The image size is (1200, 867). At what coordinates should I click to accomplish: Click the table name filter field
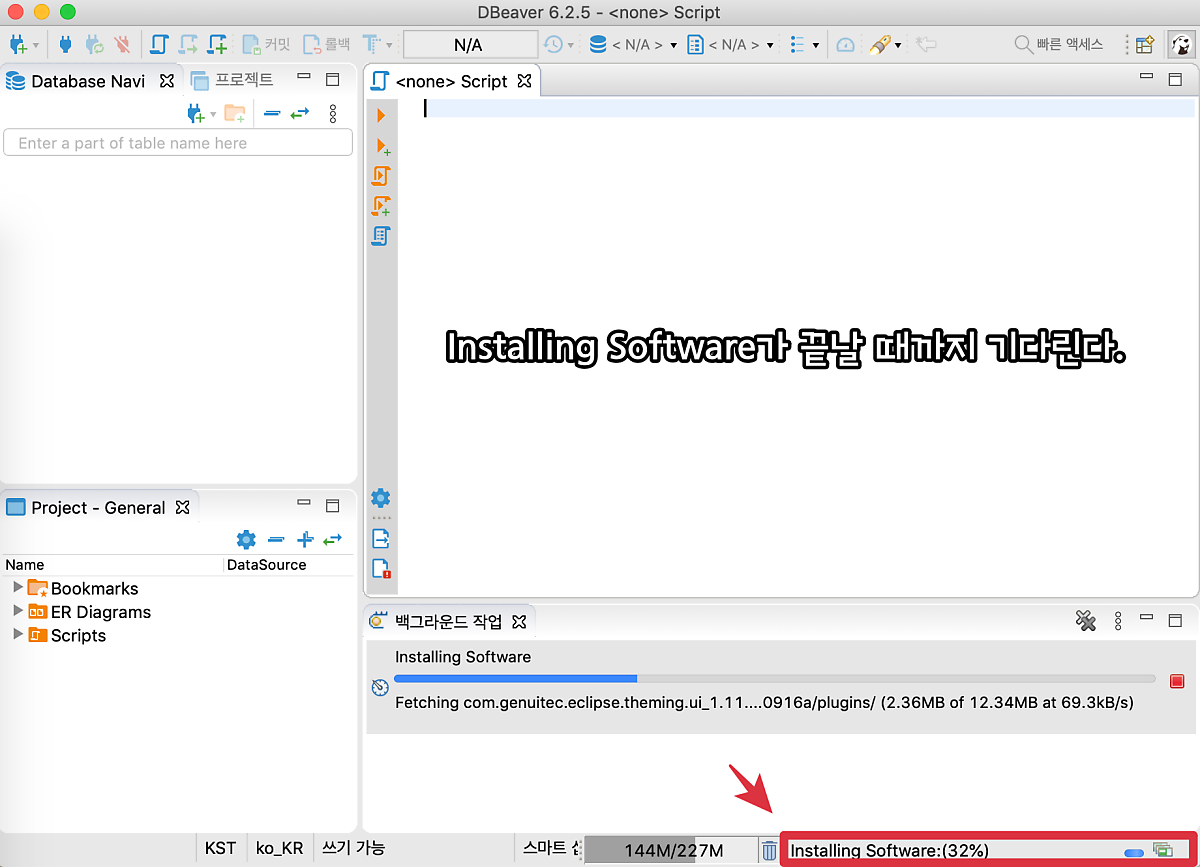tap(178, 143)
